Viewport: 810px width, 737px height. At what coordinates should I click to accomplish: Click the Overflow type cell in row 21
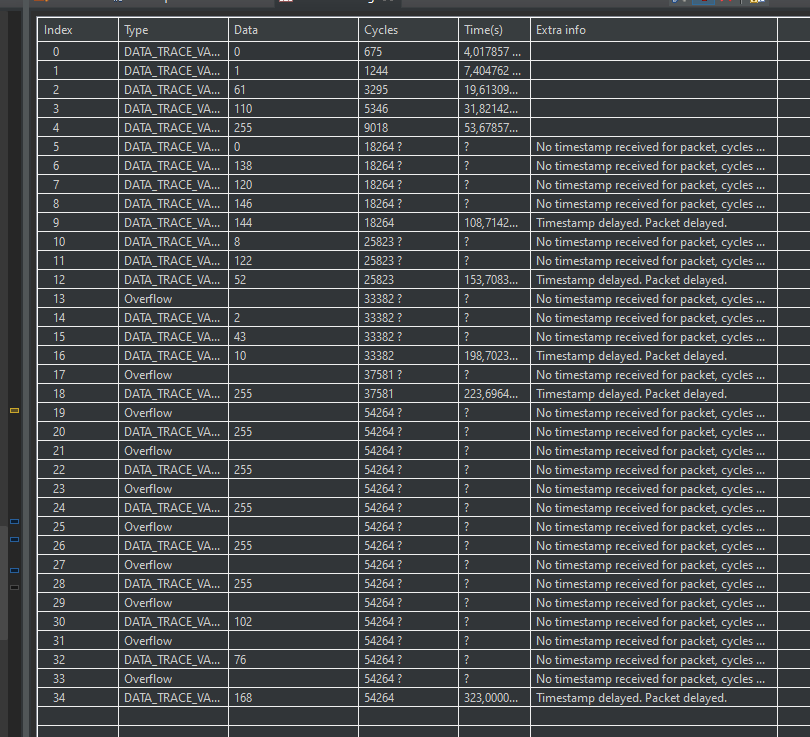(173, 451)
